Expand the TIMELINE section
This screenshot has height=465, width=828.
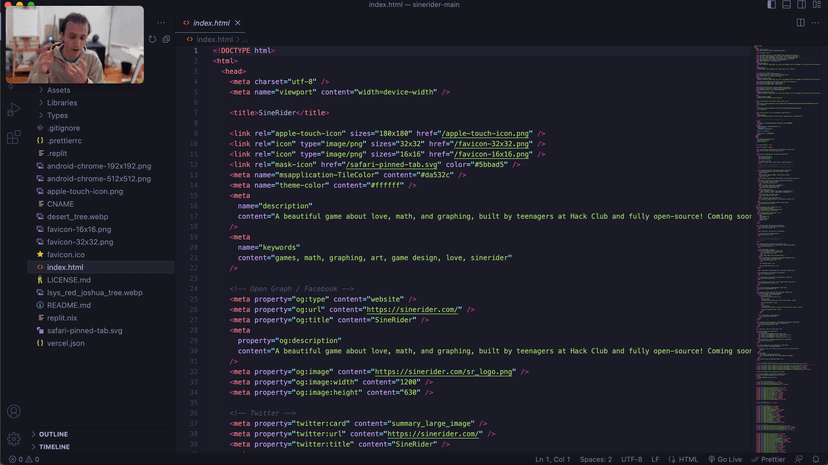[54, 447]
